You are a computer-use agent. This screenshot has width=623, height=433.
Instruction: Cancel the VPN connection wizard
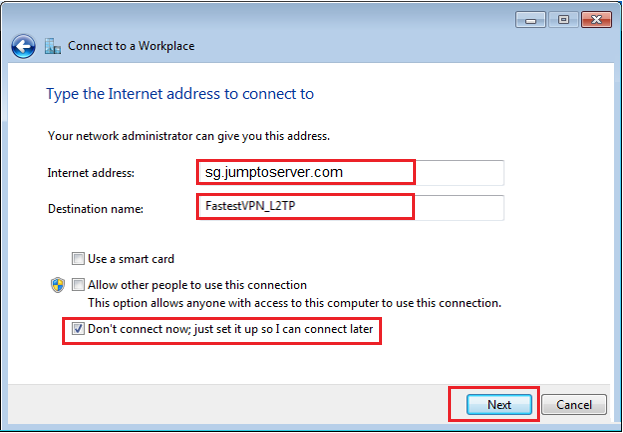click(574, 404)
